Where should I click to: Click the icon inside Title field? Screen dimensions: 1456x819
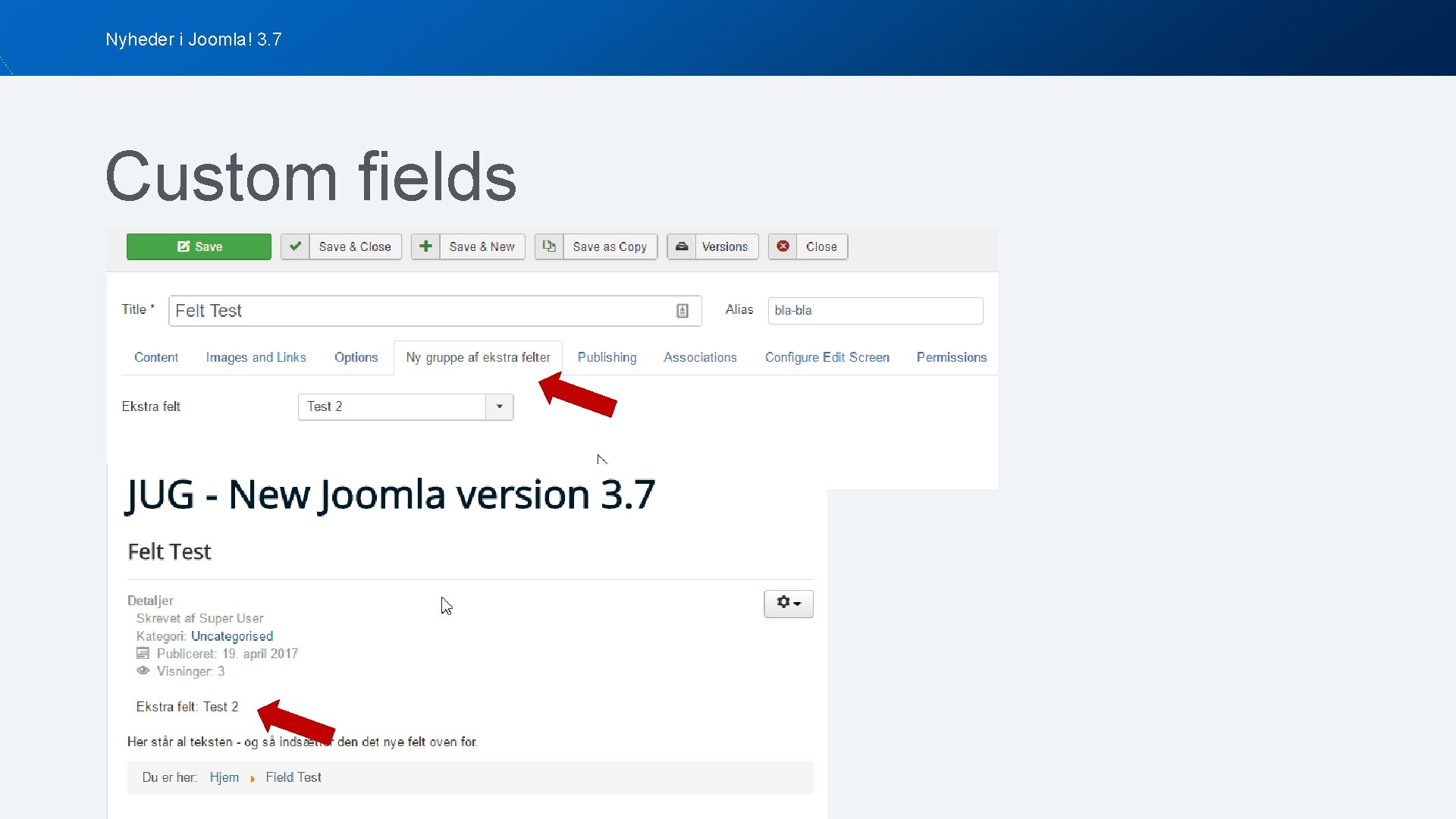(682, 311)
